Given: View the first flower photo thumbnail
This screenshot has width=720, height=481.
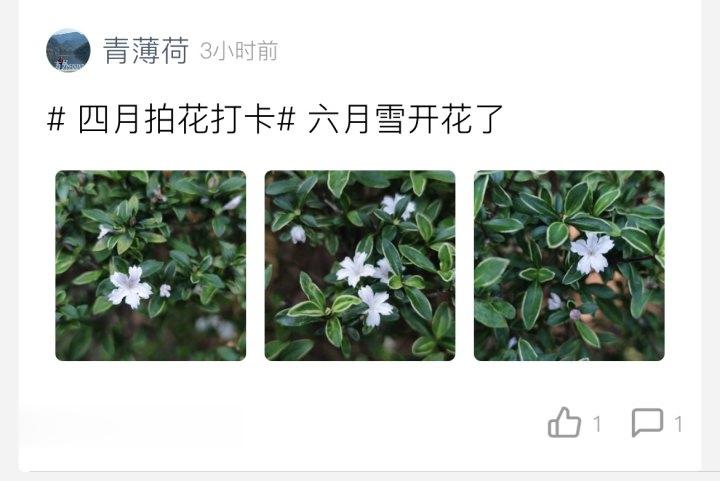Looking at the screenshot, I should tap(151, 265).
